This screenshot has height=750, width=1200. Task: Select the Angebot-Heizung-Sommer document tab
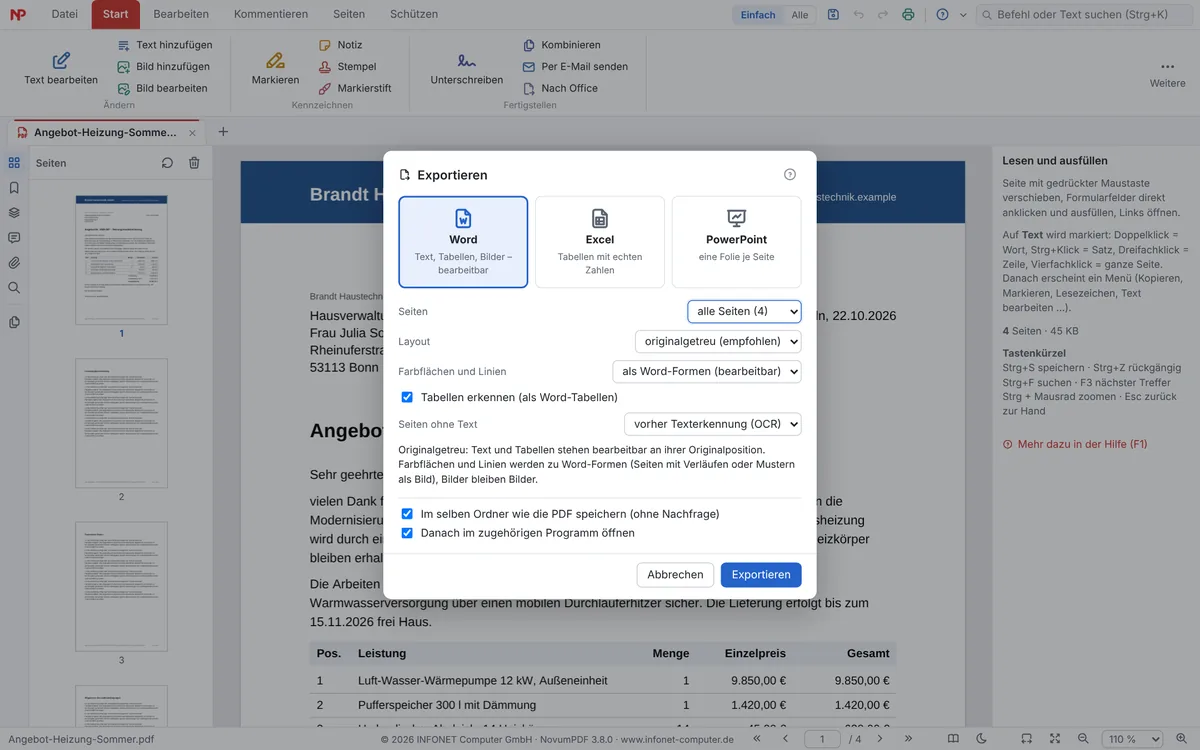105,132
